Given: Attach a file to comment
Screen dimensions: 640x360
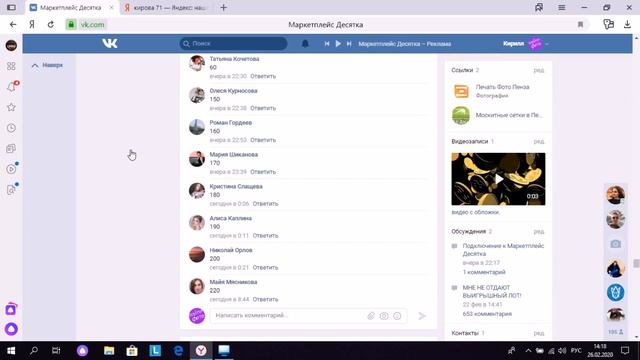Looking at the screenshot, I should pos(371,316).
